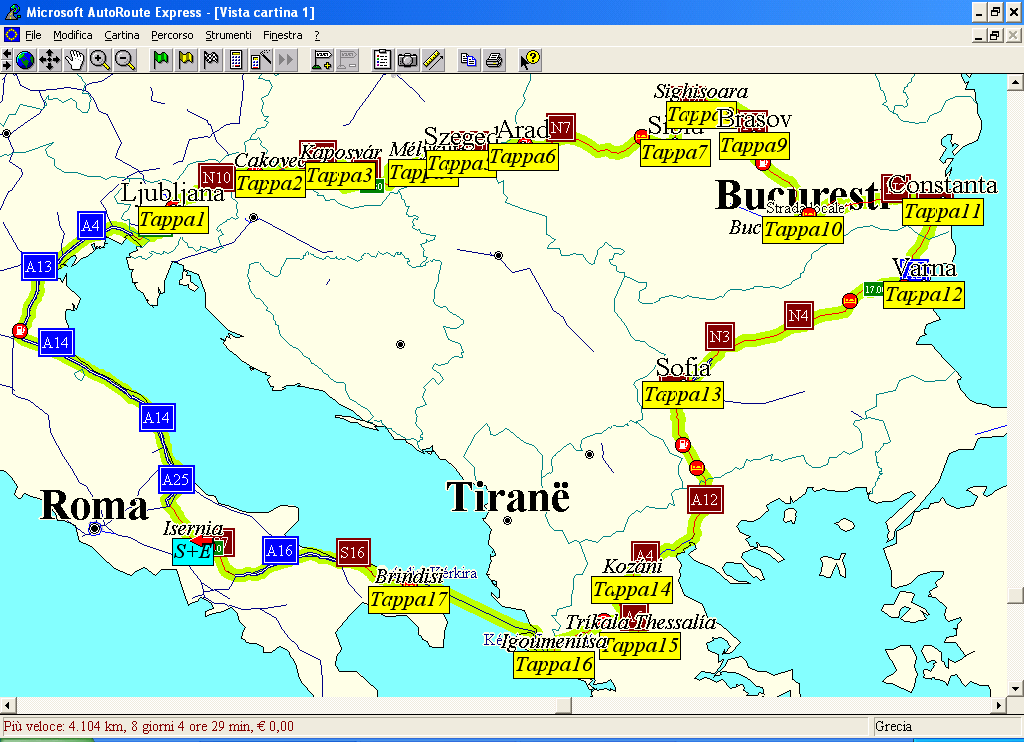This screenshot has width=1024, height=742.
Task: Click the route summary in status bar
Action: coord(149,726)
